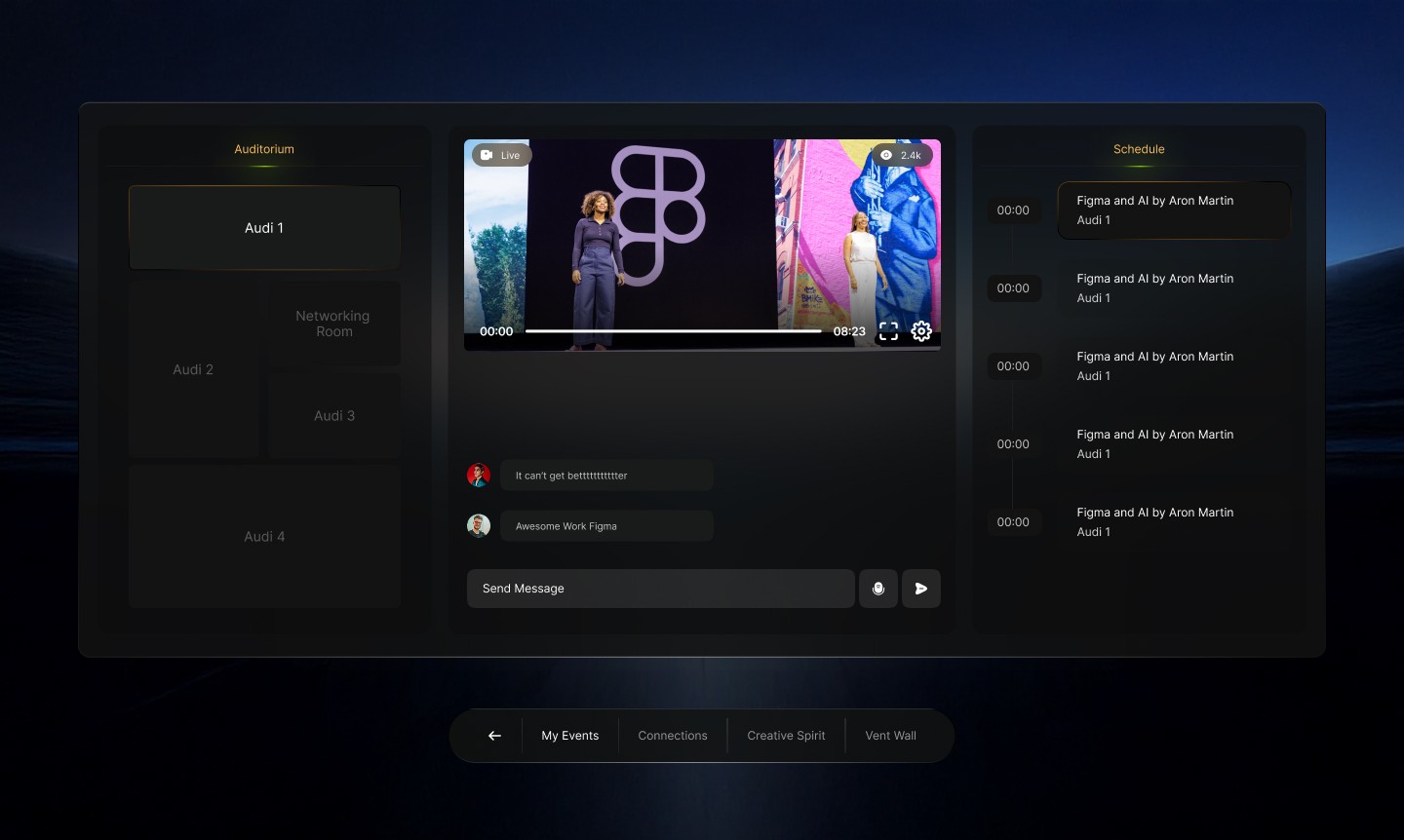Click avatar beside 'Awesome Work Figma' message

(478, 526)
